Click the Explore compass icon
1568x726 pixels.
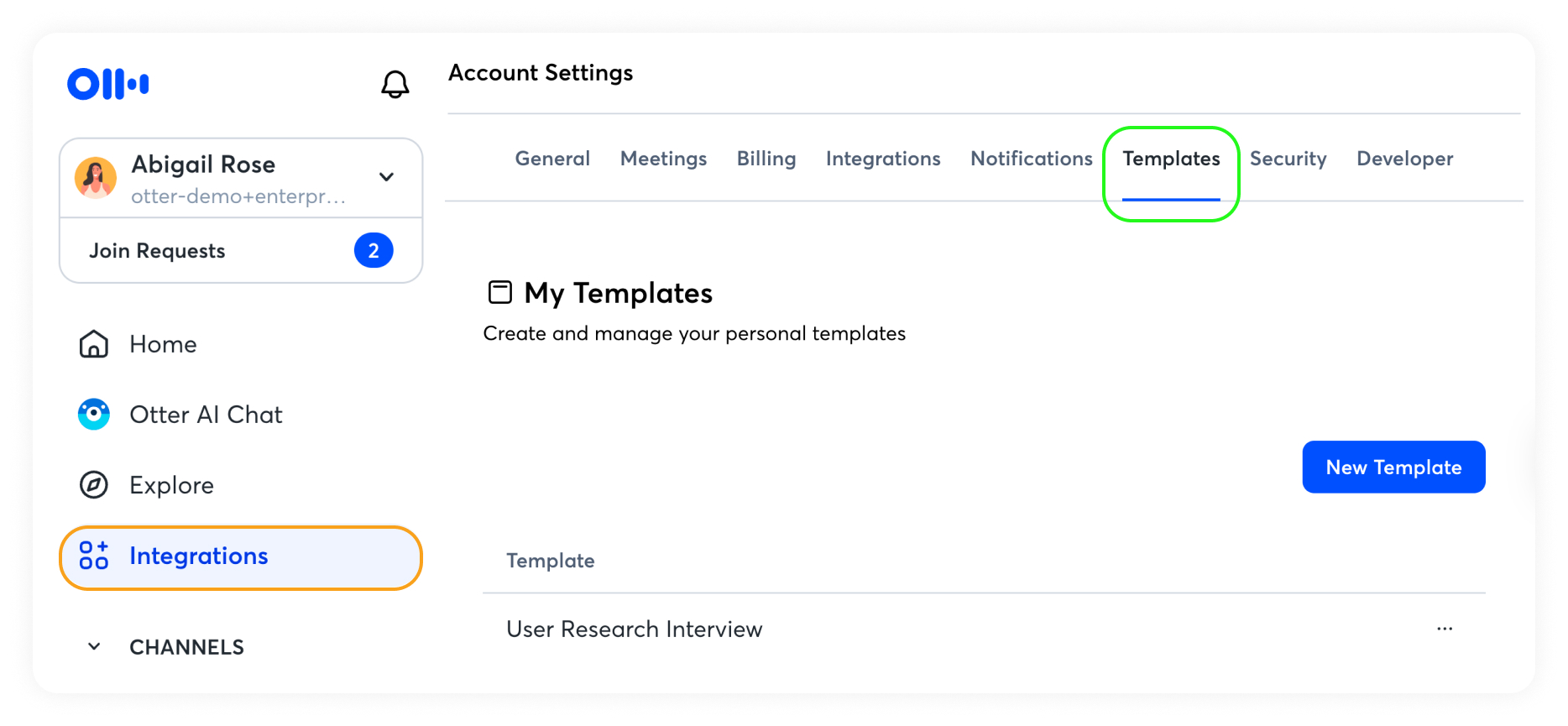coord(94,485)
